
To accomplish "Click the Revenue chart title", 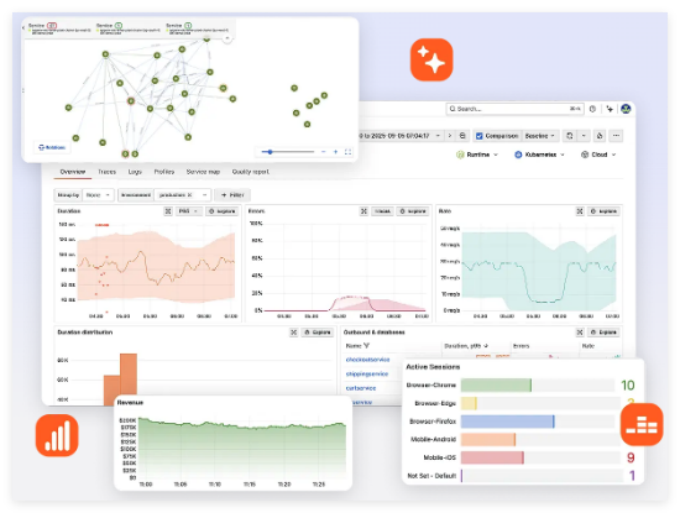I will click(x=130, y=403).
